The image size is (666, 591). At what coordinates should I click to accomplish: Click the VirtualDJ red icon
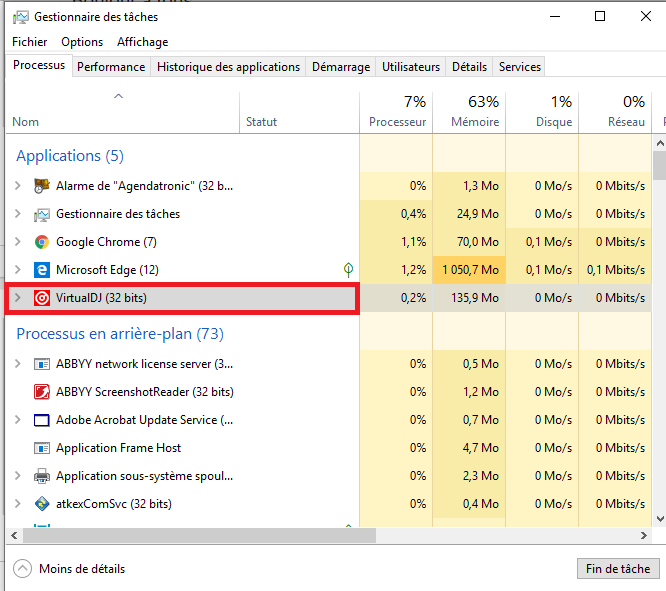42,298
